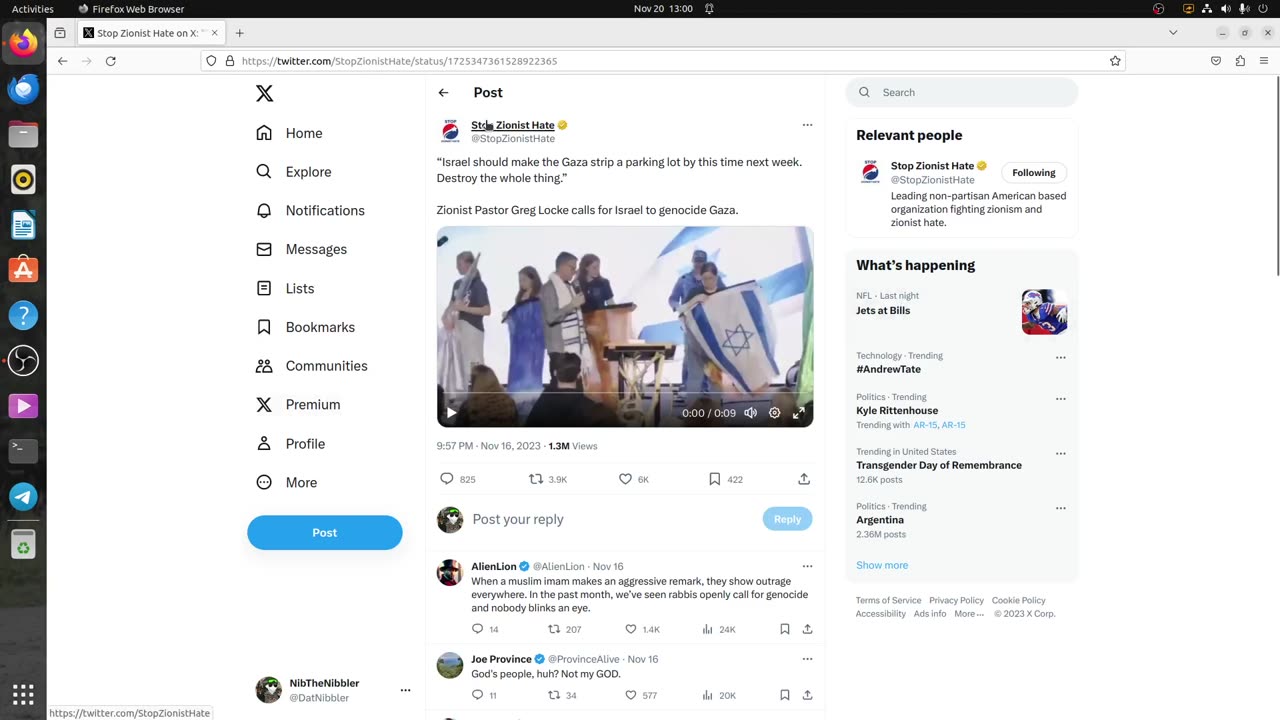Screen dimensions: 1280x720
Task: Repost AlienLion's comment
Action: (554, 629)
